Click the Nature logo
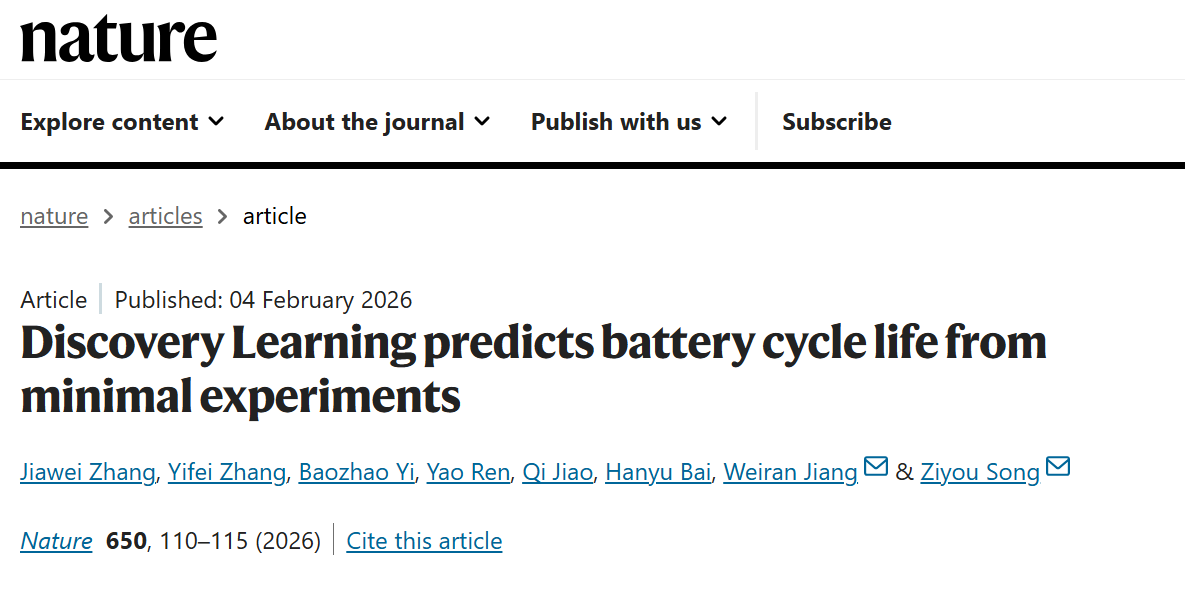 coord(118,38)
